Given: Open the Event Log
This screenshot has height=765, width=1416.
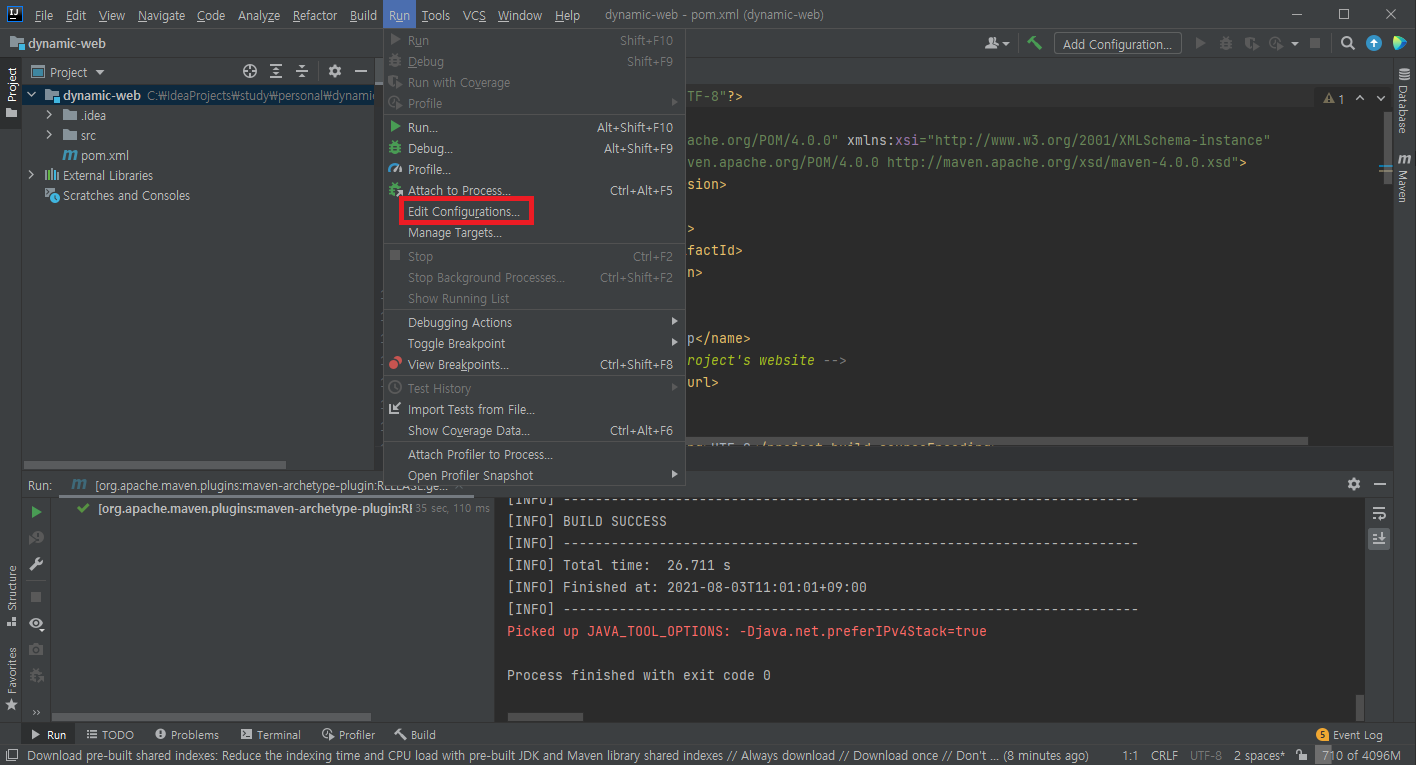Looking at the screenshot, I should (1349, 734).
